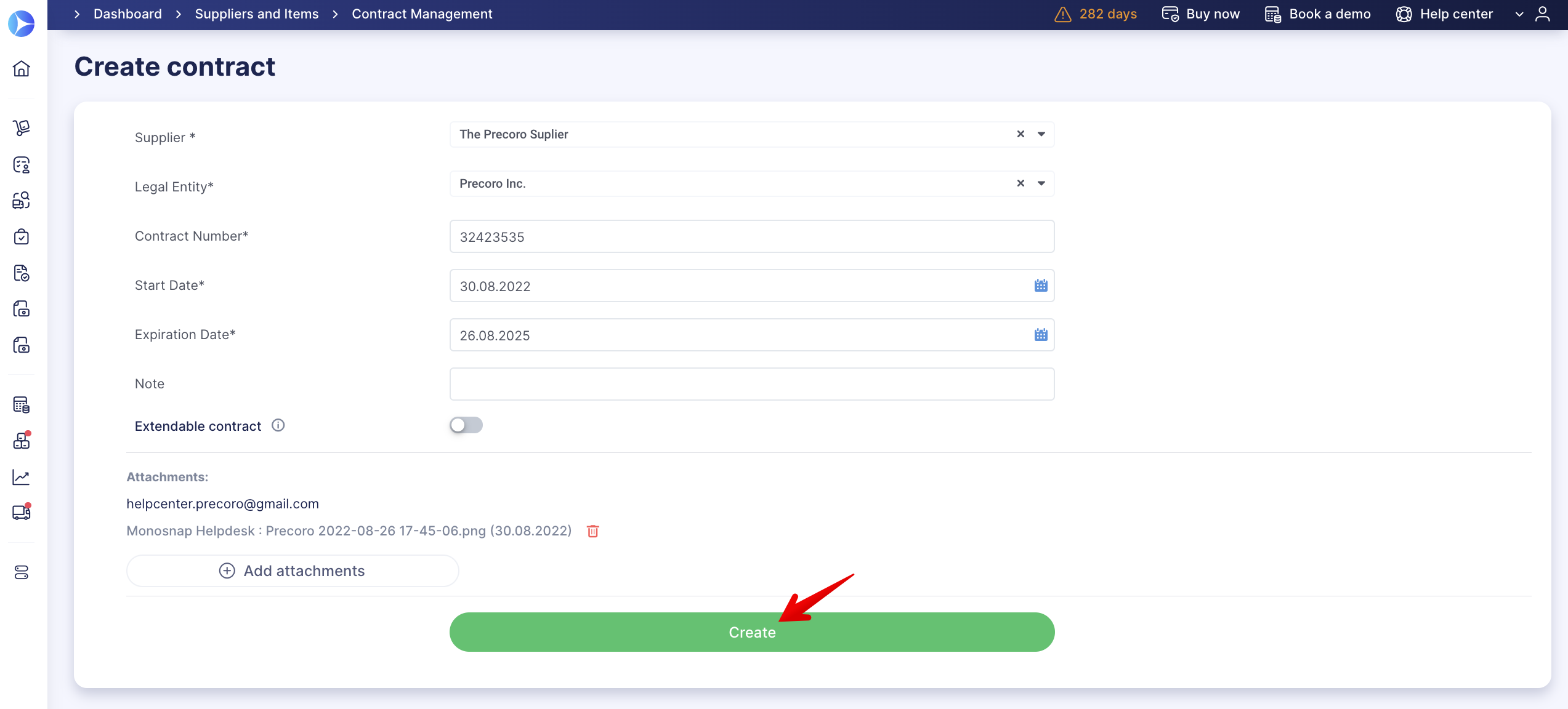Image resolution: width=1568 pixels, height=709 pixels.
Task: Delete the Monosnap attachment with trash icon
Action: [x=593, y=531]
